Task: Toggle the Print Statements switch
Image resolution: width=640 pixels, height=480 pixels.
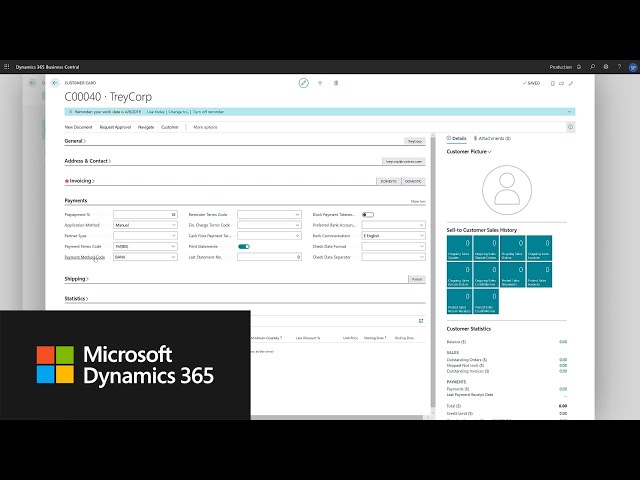Action: (243, 246)
